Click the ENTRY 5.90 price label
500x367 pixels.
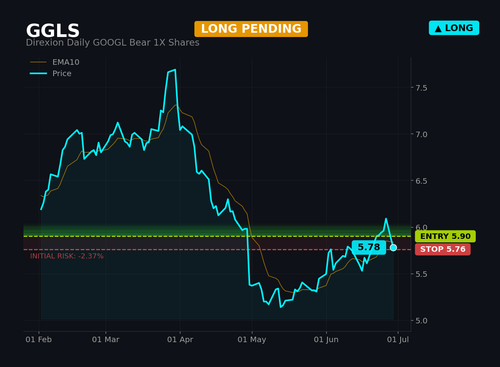coord(445,236)
